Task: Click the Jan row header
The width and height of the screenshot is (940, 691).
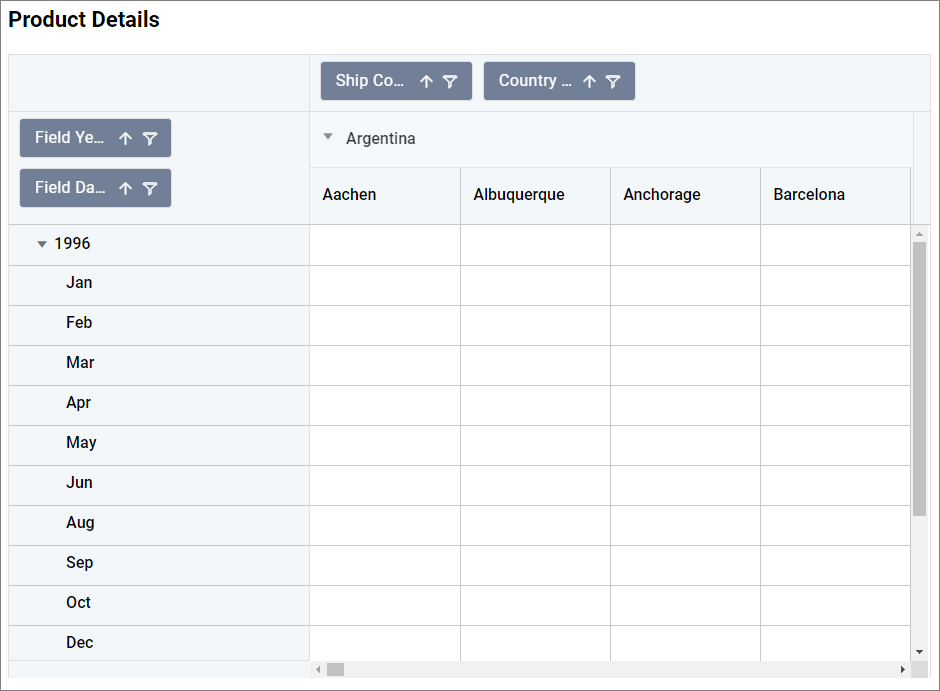Action: pyautogui.click(x=79, y=283)
